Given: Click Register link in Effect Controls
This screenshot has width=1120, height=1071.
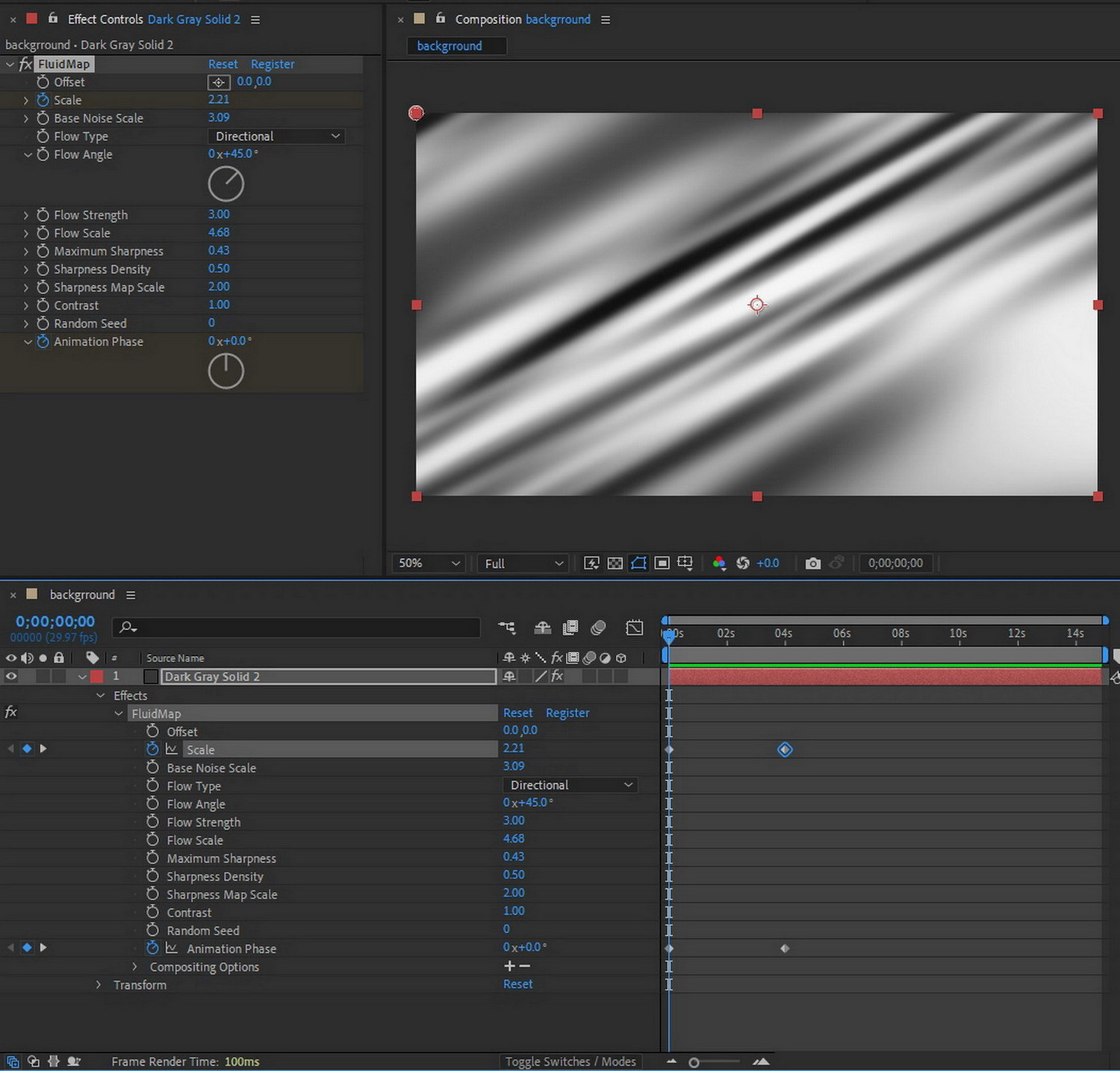Looking at the screenshot, I should point(273,64).
